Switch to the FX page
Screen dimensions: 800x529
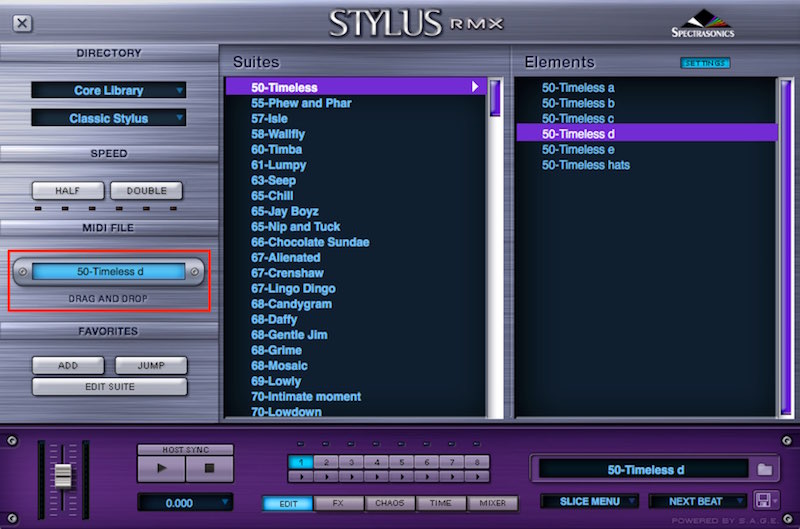pyautogui.click(x=338, y=503)
